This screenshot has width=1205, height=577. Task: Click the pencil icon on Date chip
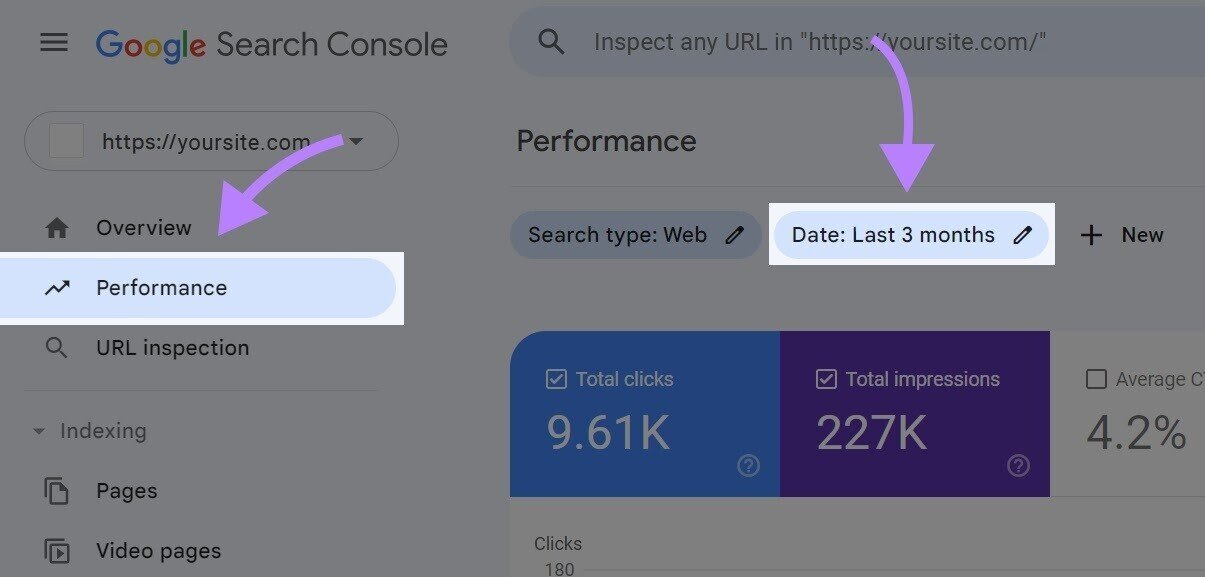[x=1022, y=234]
